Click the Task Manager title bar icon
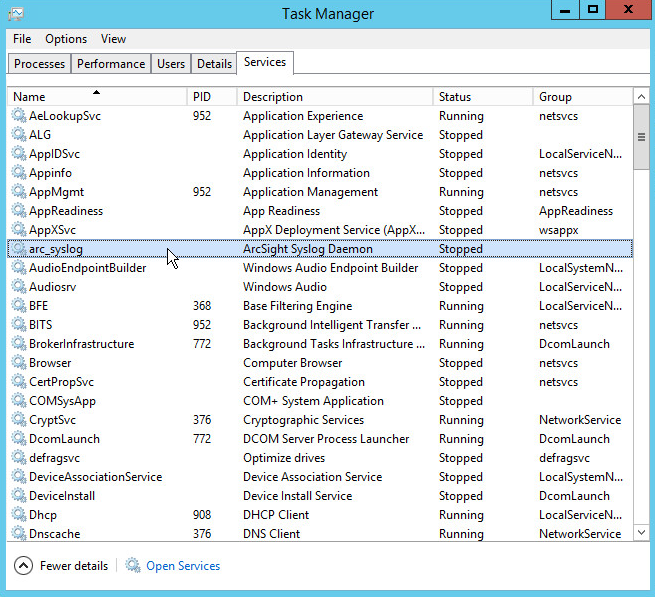 15,14
